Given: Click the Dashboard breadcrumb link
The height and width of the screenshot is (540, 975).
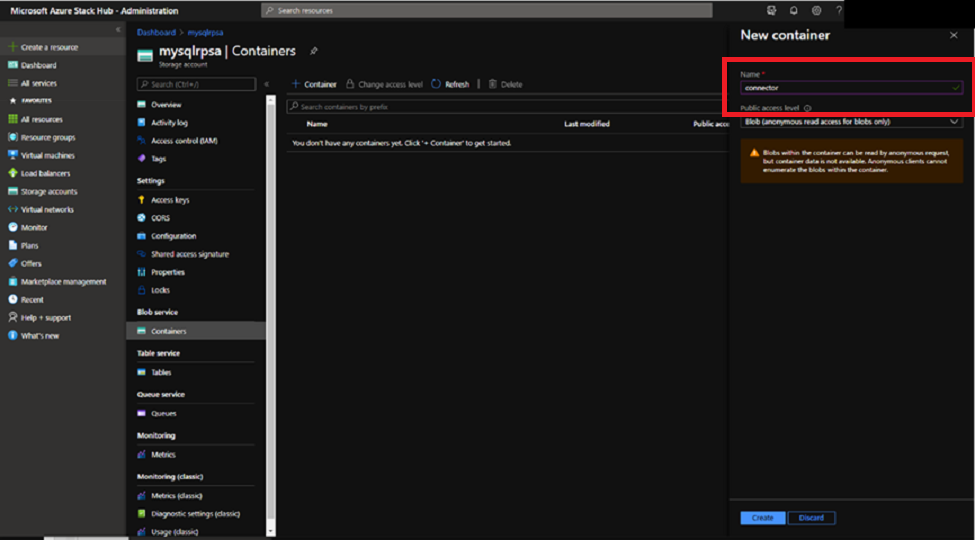Looking at the screenshot, I should [156, 32].
